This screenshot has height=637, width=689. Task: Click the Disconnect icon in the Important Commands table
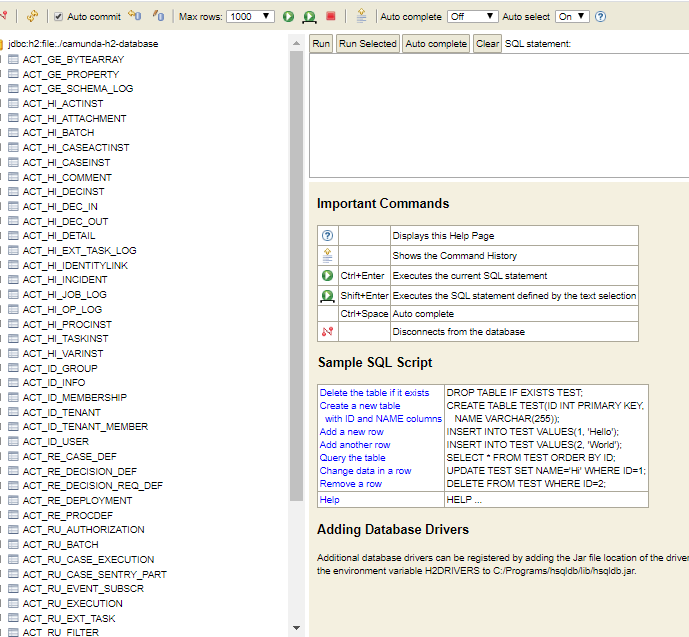pyautogui.click(x=327, y=332)
